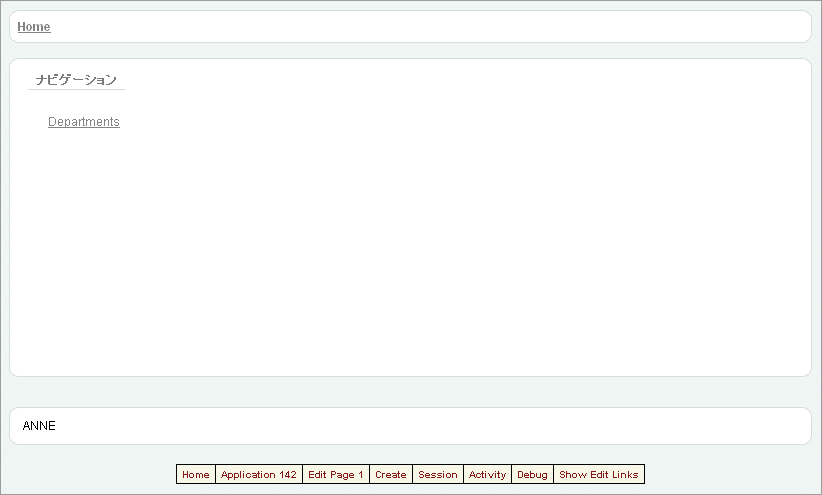Screen dimensions: 822x495
Task: Click the underline beneath the ナビゲーション heading
Action: (x=76, y=90)
